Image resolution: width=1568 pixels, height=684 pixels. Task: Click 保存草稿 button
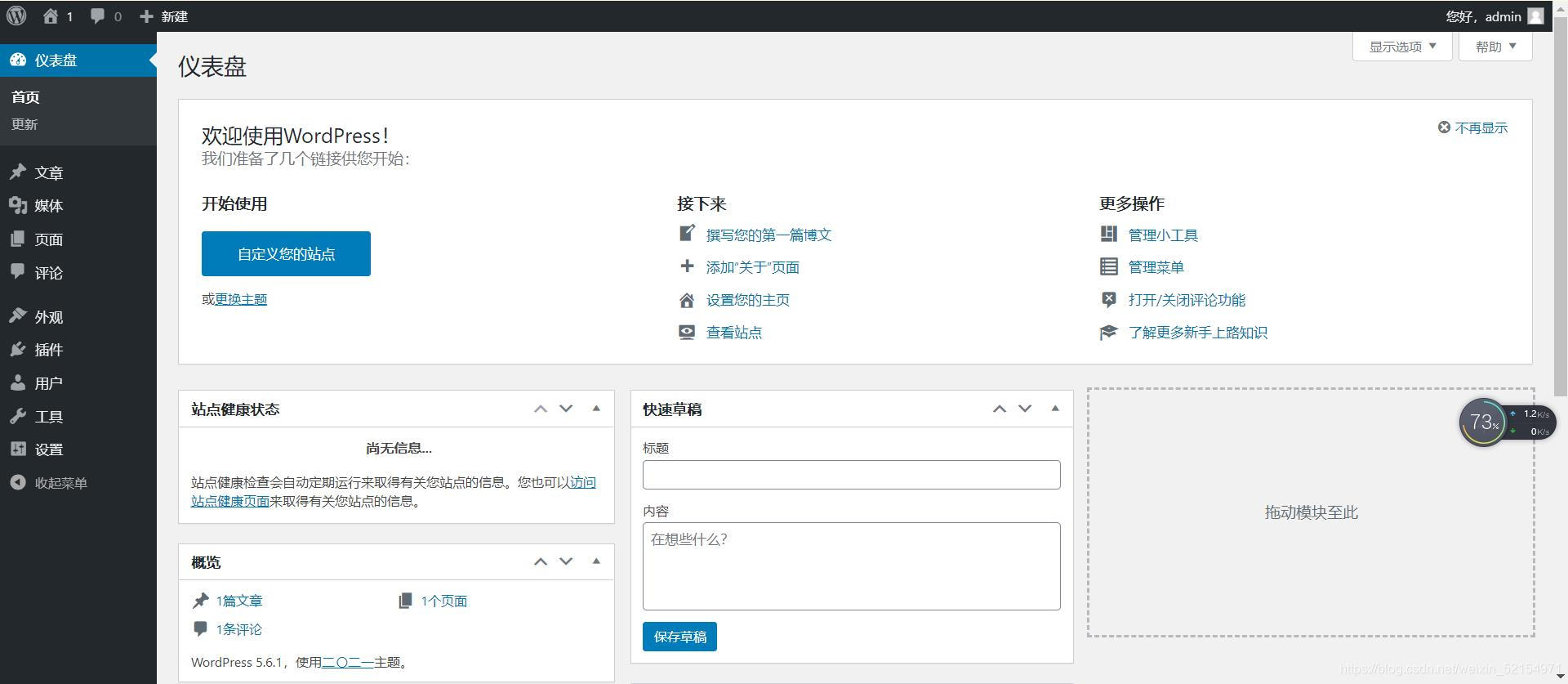point(679,637)
